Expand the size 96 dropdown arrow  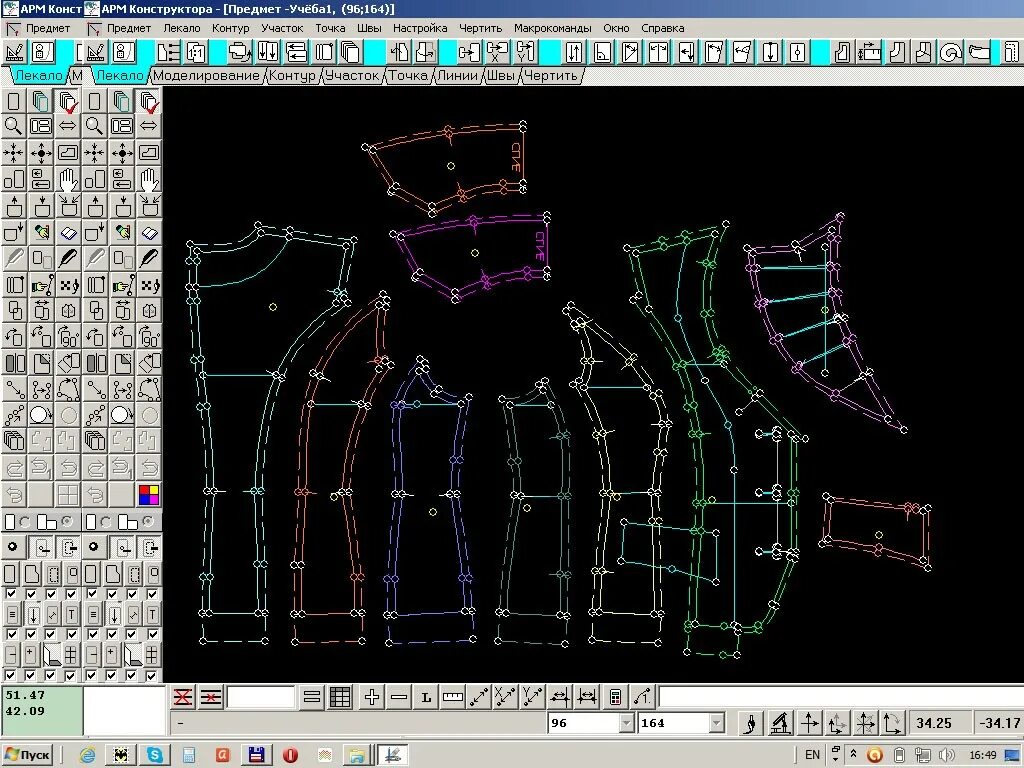626,723
